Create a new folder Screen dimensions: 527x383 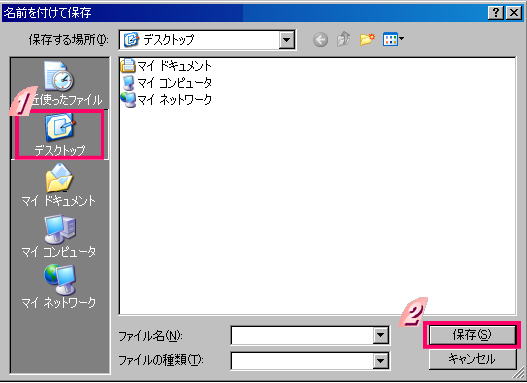point(367,40)
